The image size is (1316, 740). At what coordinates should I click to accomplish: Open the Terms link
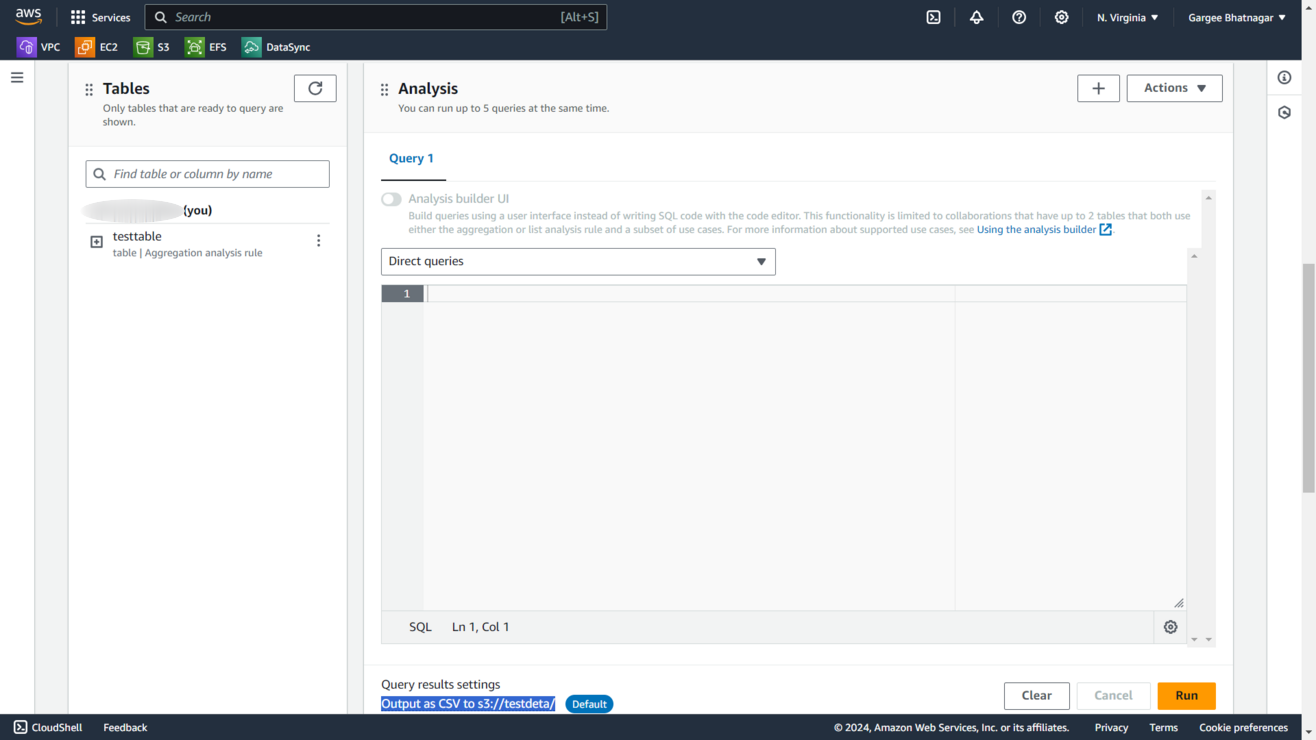pyautogui.click(x=1163, y=727)
